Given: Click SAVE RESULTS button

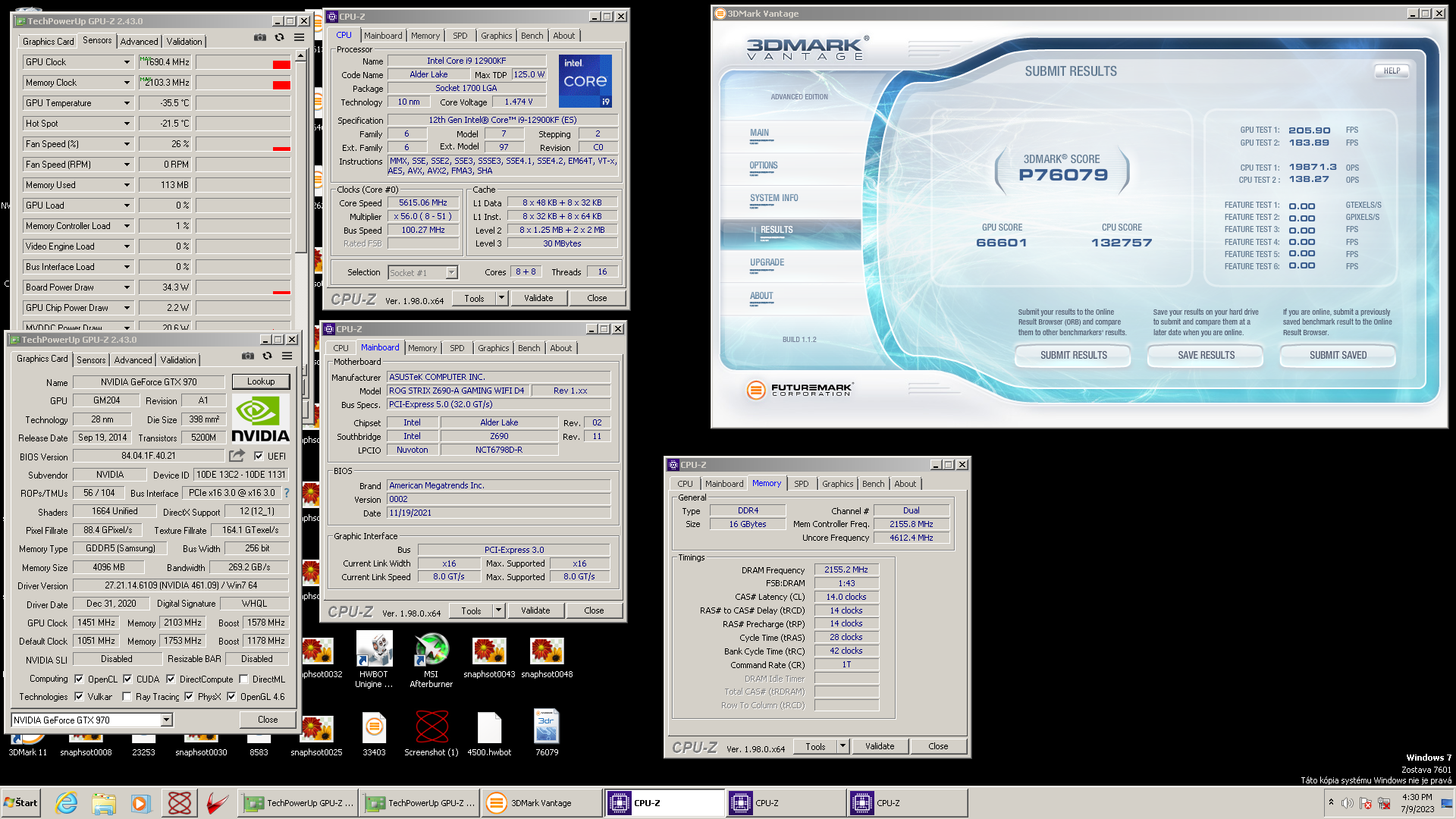Looking at the screenshot, I should [x=1206, y=355].
